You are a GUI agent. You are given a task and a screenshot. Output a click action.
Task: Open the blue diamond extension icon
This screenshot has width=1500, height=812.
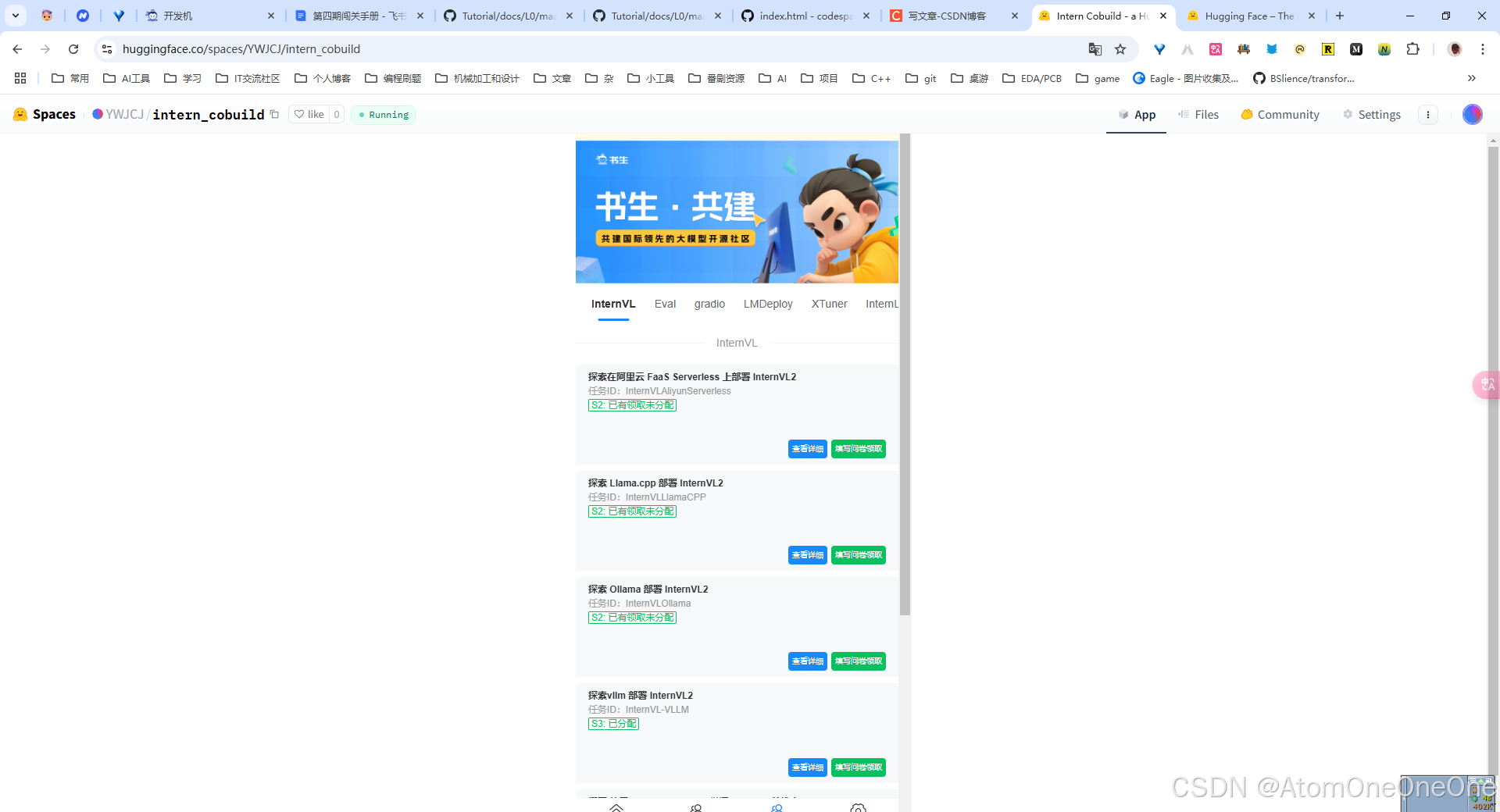tap(1159, 49)
